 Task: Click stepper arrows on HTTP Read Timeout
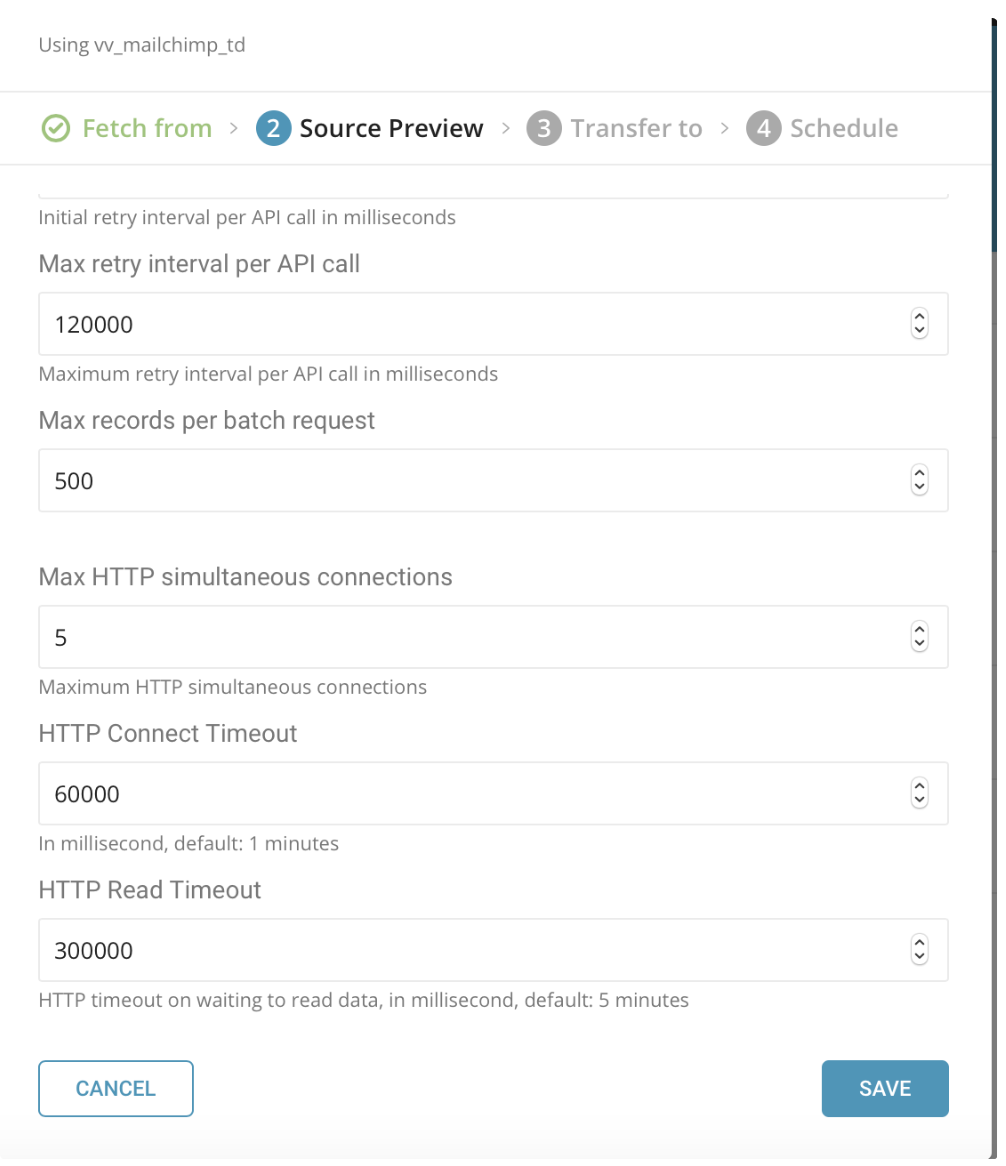click(x=920, y=950)
